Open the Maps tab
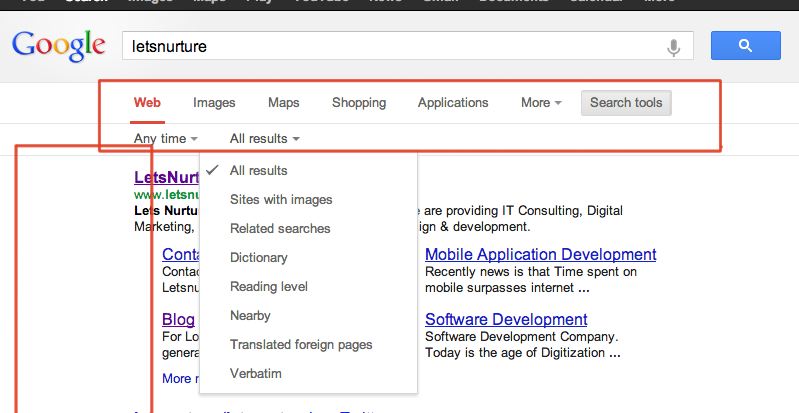The width and height of the screenshot is (799, 413). coord(283,102)
